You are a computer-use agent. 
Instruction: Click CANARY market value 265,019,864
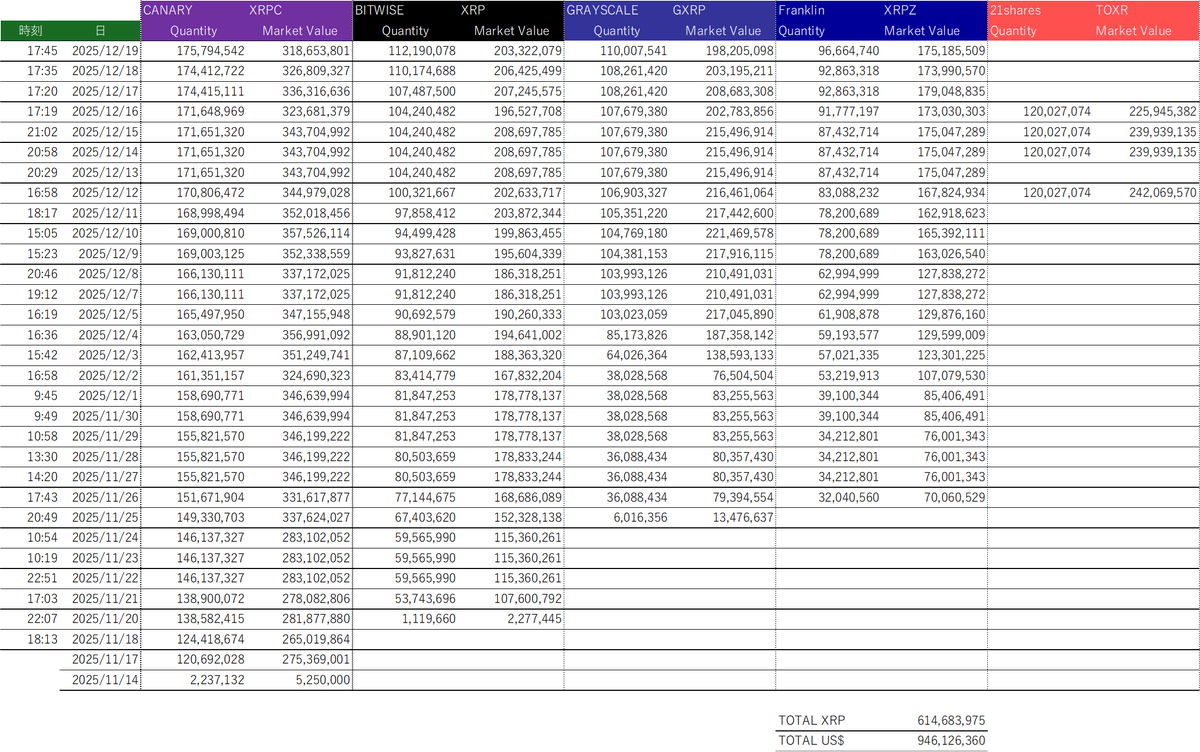click(315, 639)
